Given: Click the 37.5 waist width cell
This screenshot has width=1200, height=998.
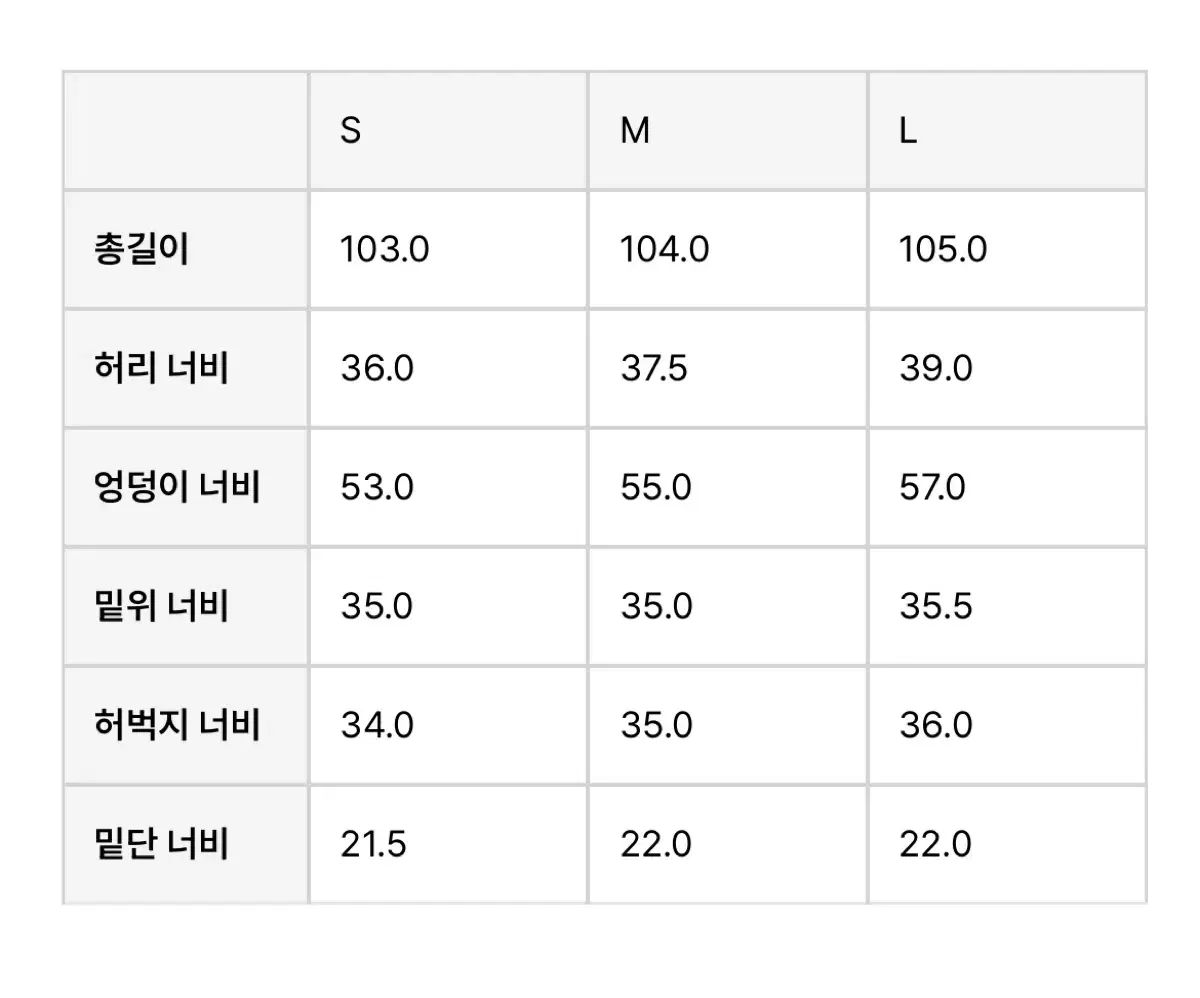Looking at the screenshot, I should tap(728, 368).
